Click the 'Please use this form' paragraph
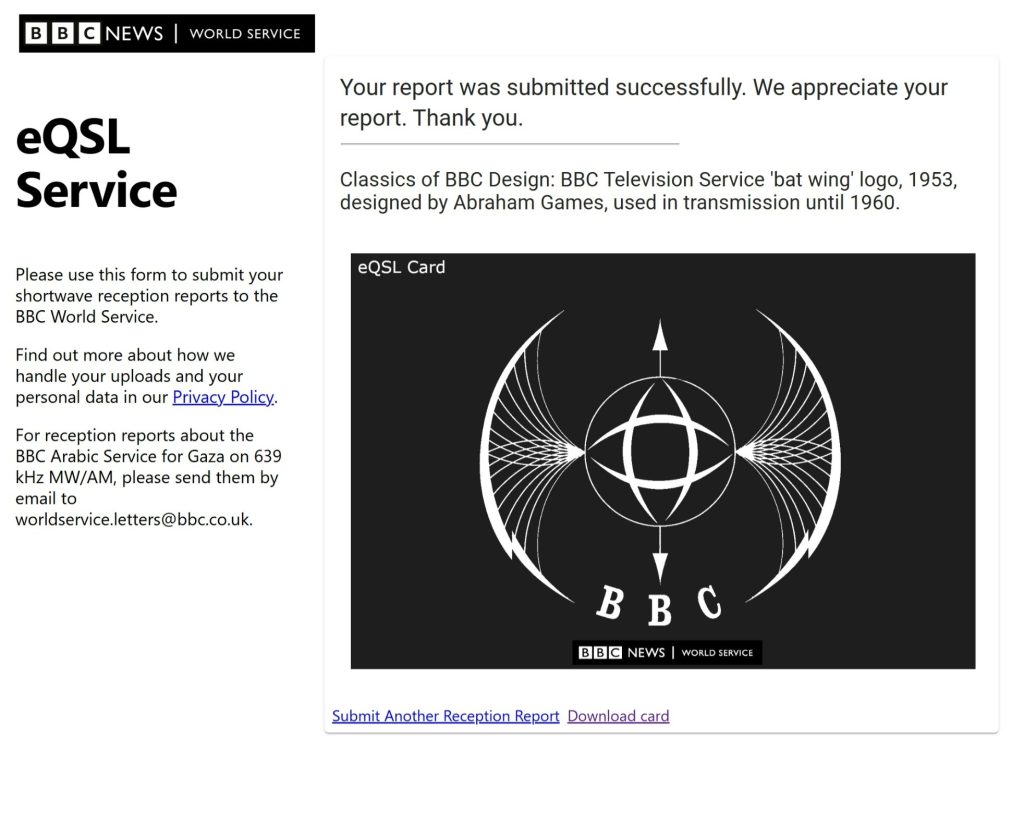Image resolution: width=1024 pixels, height=814 pixels. [x=150, y=295]
